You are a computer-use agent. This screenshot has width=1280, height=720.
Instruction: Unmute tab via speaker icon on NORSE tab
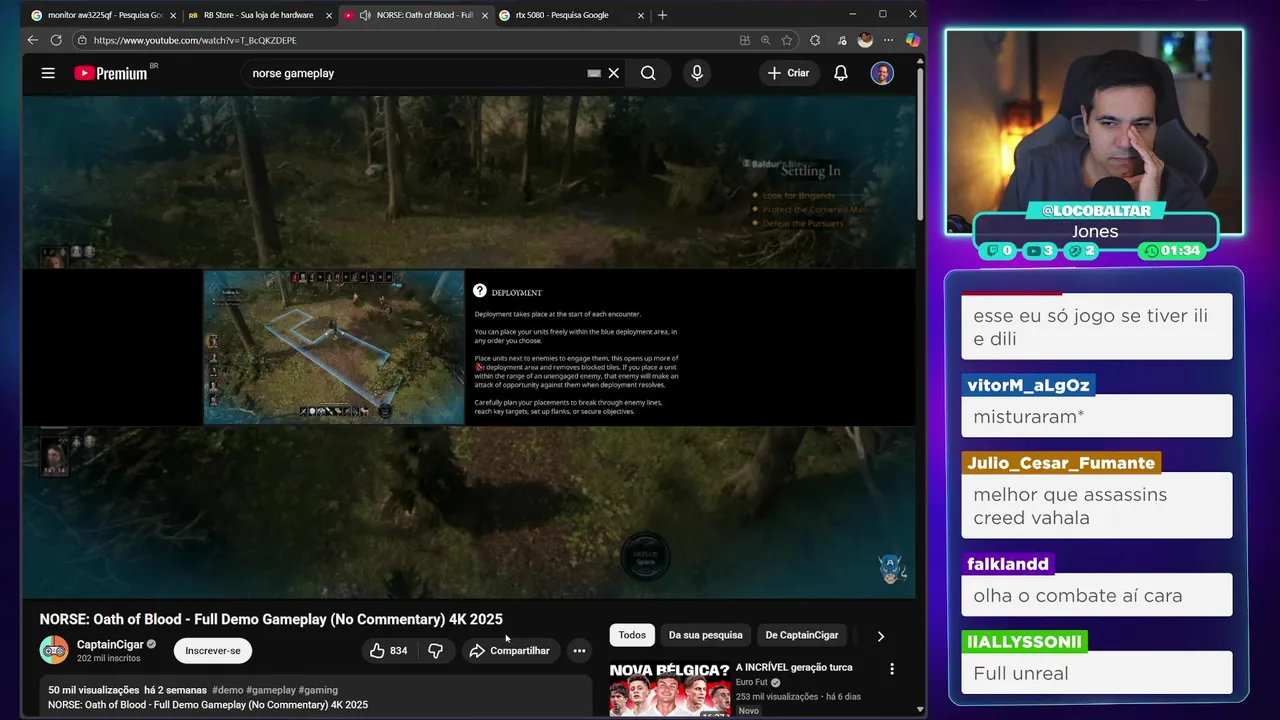[x=365, y=15]
